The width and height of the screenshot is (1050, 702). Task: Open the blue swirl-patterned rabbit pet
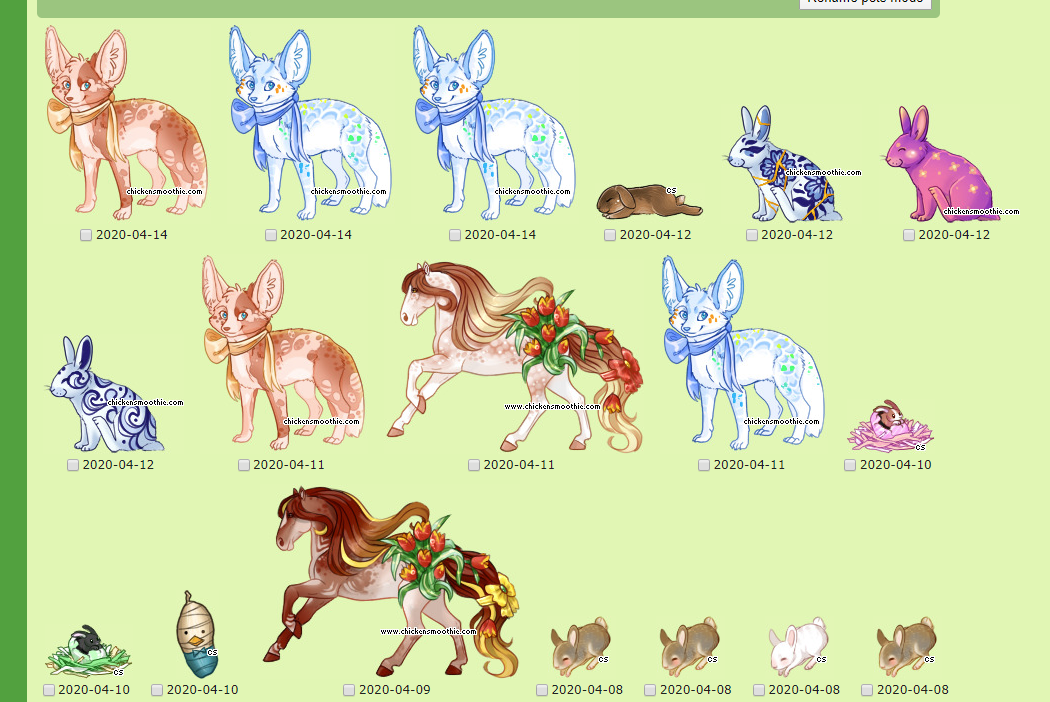[106, 393]
